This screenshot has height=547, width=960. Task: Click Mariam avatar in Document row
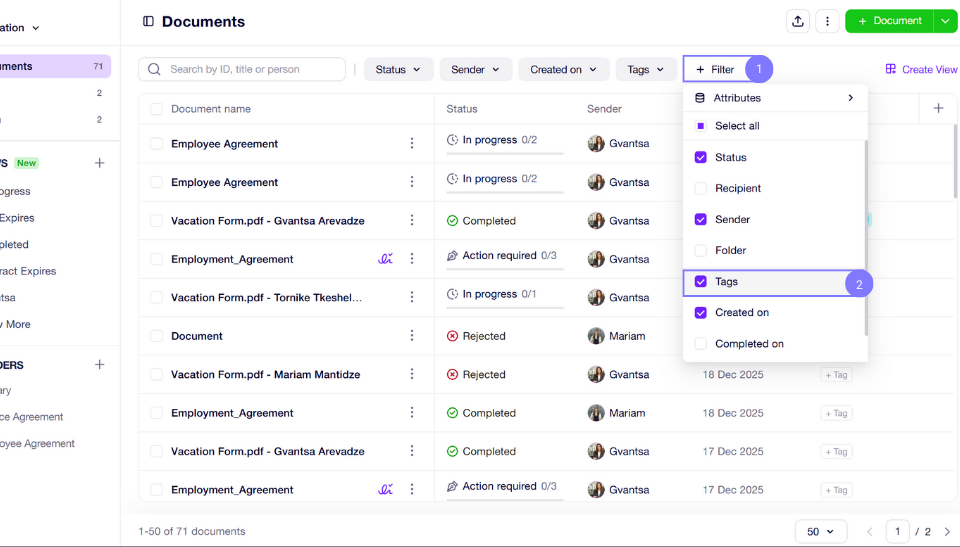click(x=596, y=336)
